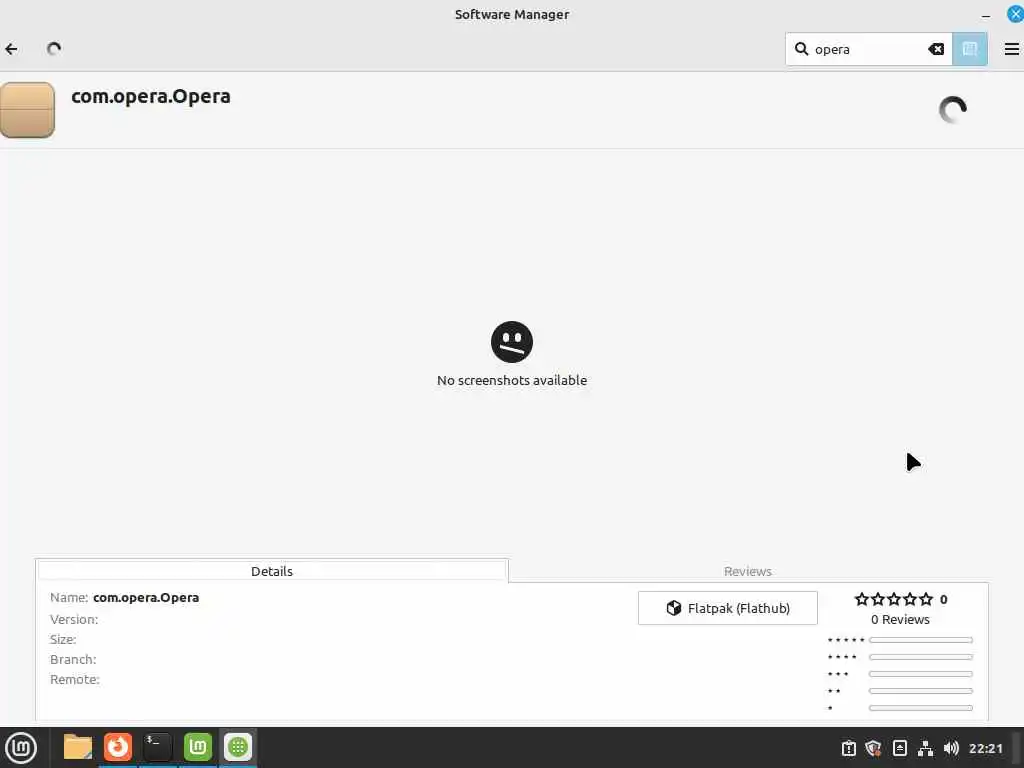The image size is (1024, 768).
Task: Launch Firefox from the taskbar
Action: [118, 747]
